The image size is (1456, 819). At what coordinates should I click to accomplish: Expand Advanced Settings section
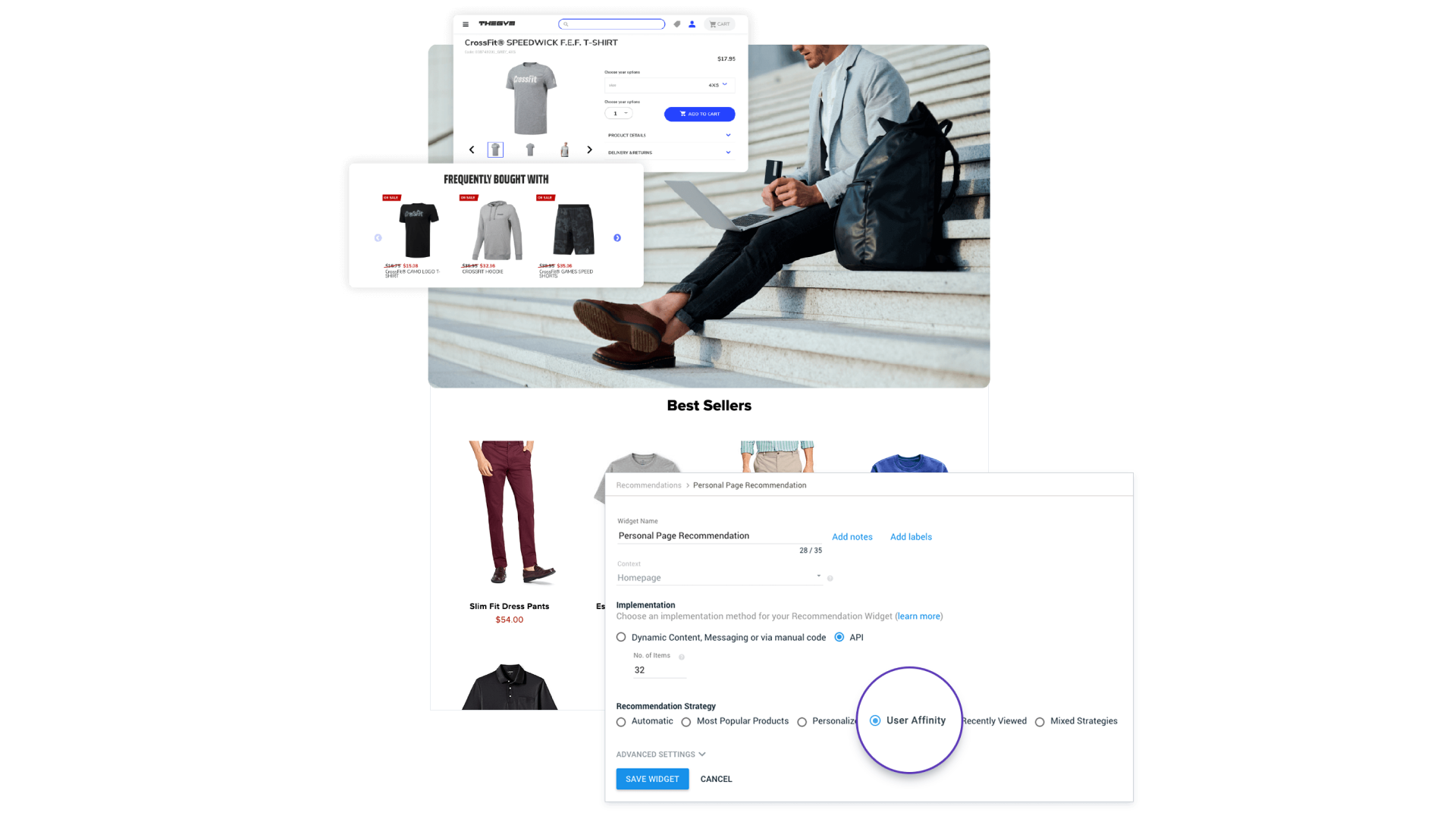pyautogui.click(x=661, y=754)
